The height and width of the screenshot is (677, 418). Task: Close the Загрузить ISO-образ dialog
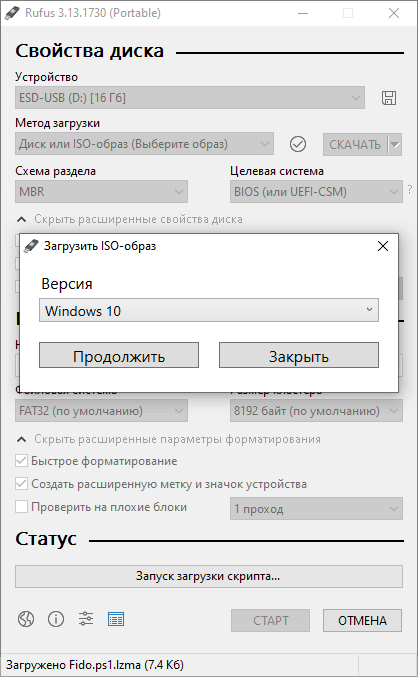383,246
